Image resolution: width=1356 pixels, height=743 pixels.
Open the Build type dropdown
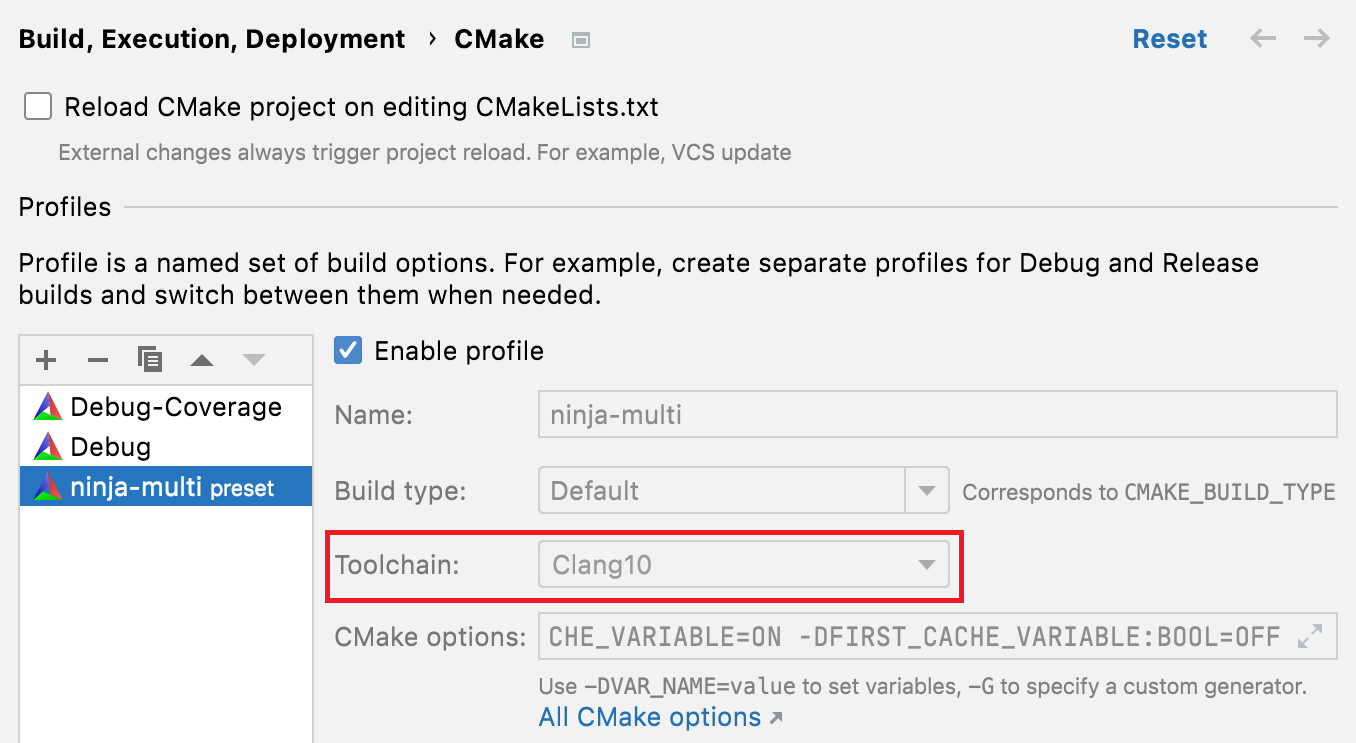(x=926, y=490)
